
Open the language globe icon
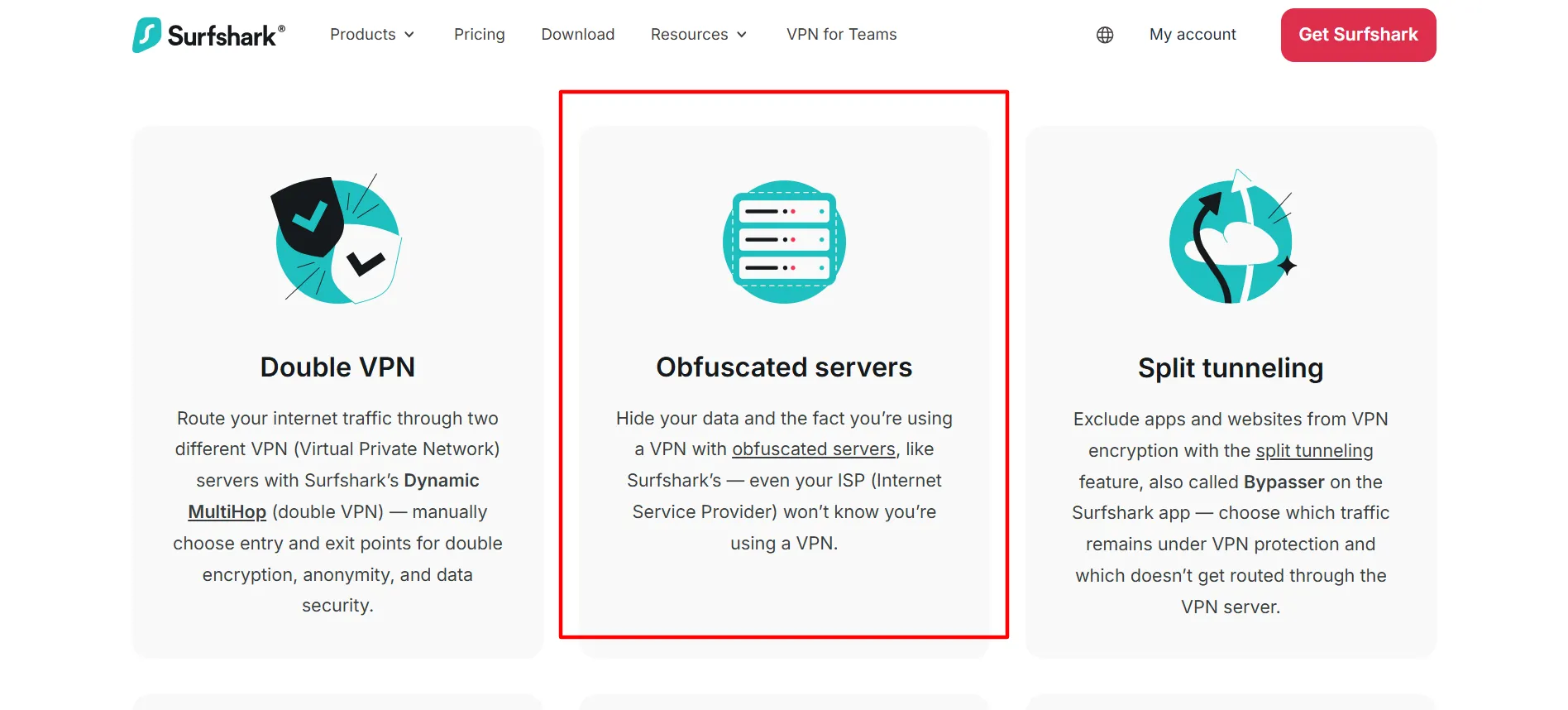coord(1105,35)
